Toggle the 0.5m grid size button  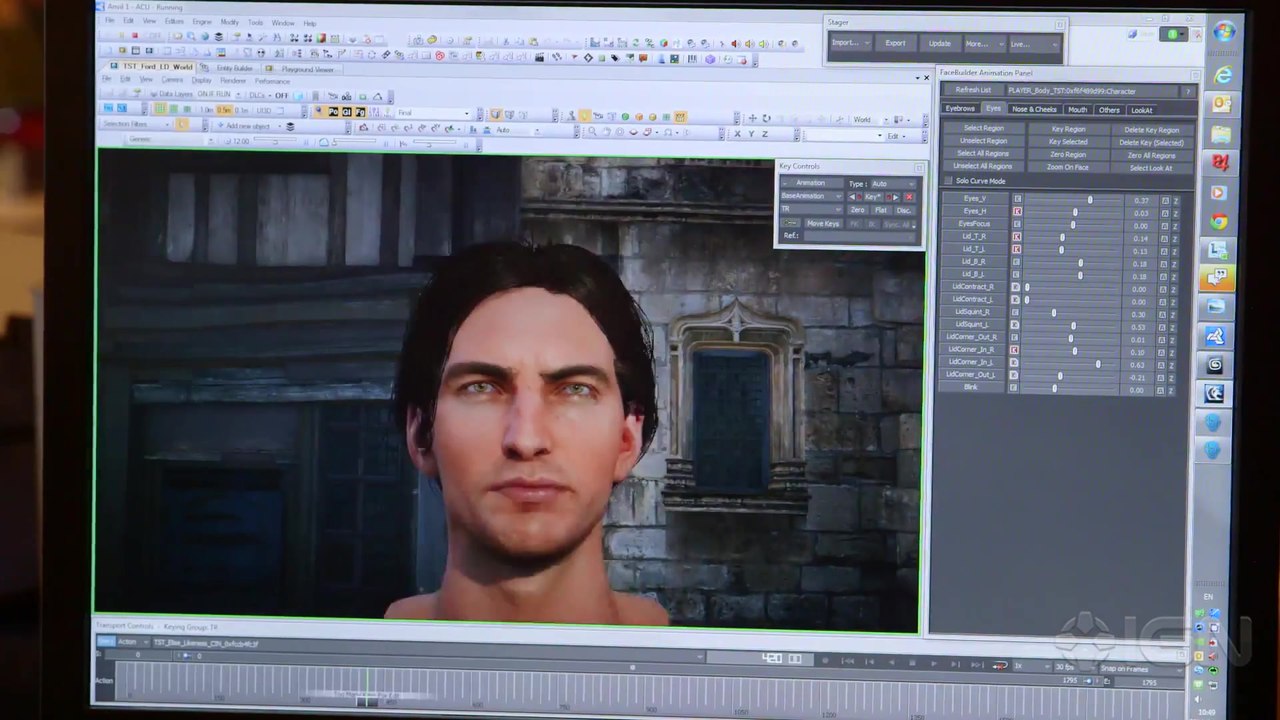224,110
